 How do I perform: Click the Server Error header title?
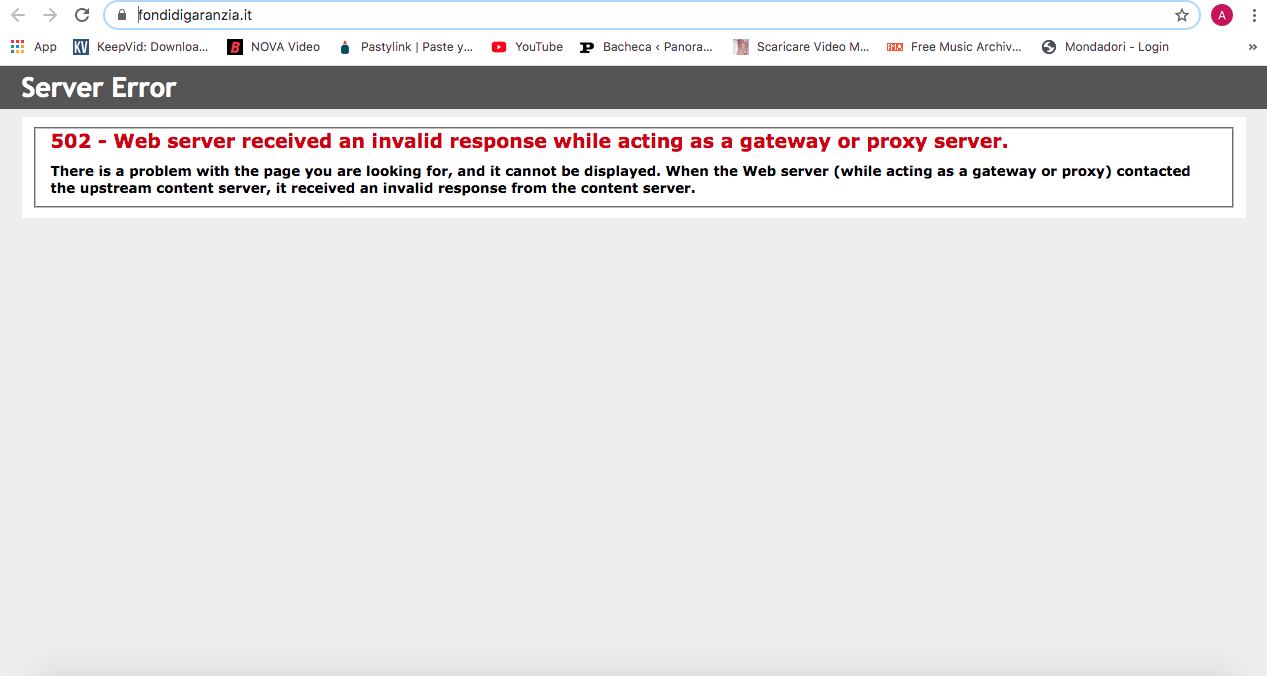point(99,88)
